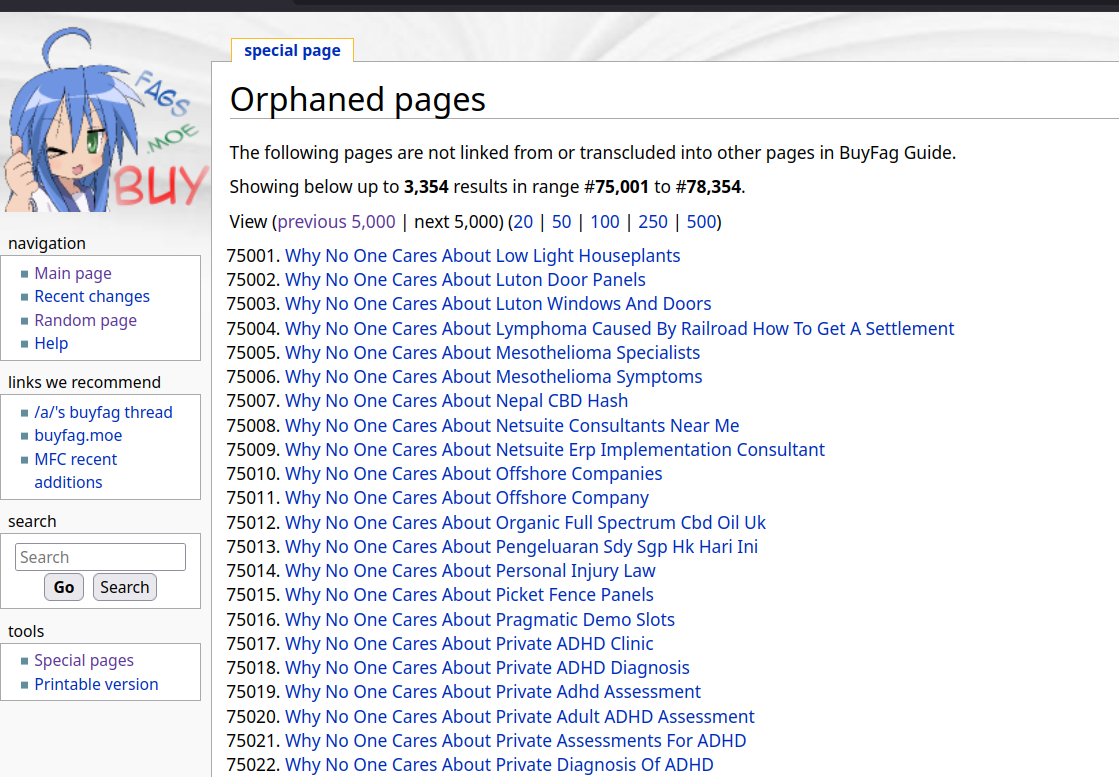The image size is (1119, 777).
Task: Open Low Light Houseplants page link
Action: [482, 255]
